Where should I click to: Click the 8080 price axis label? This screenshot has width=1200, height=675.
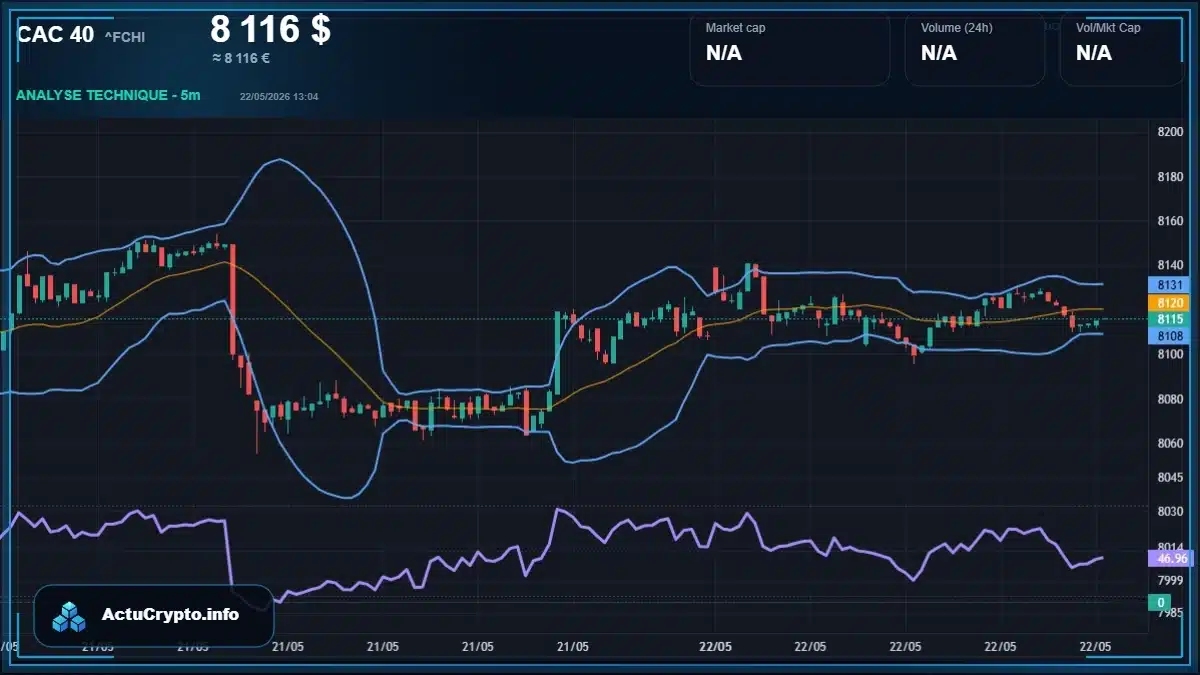pyautogui.click(x=1170, y=399)
